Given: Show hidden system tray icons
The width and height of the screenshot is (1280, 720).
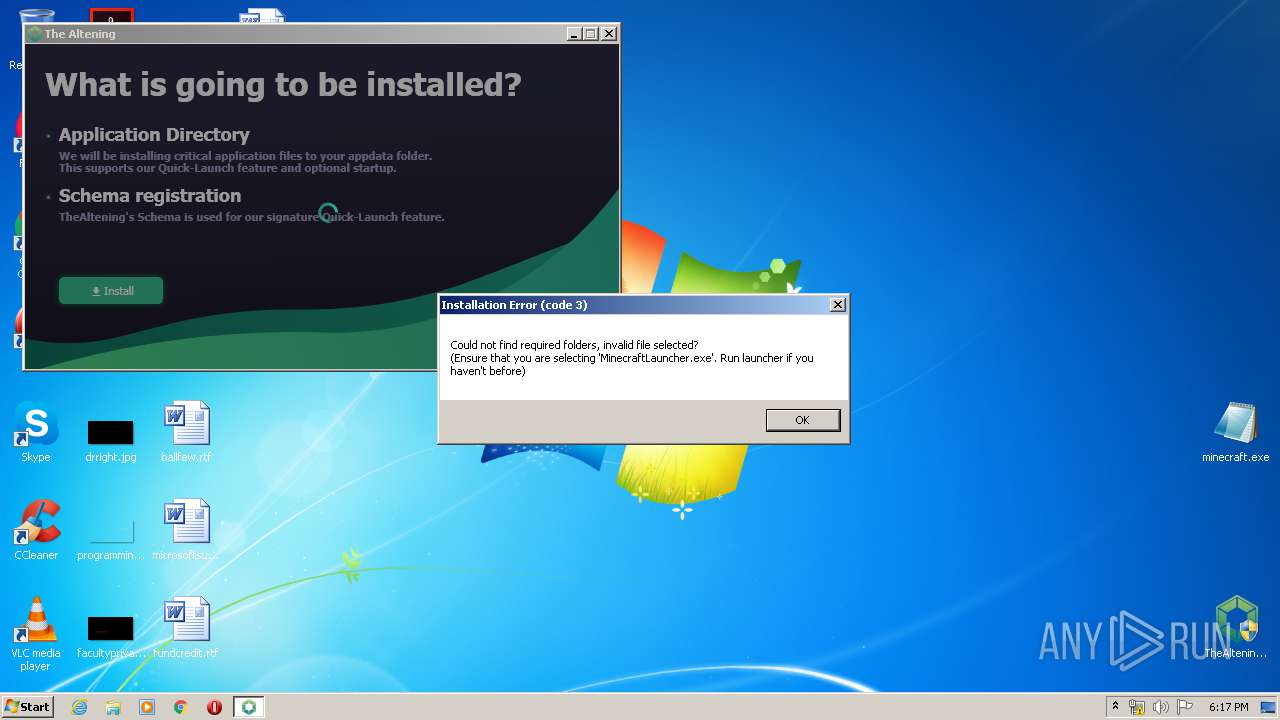Looking at the screenshot, I should (1115, 707).
